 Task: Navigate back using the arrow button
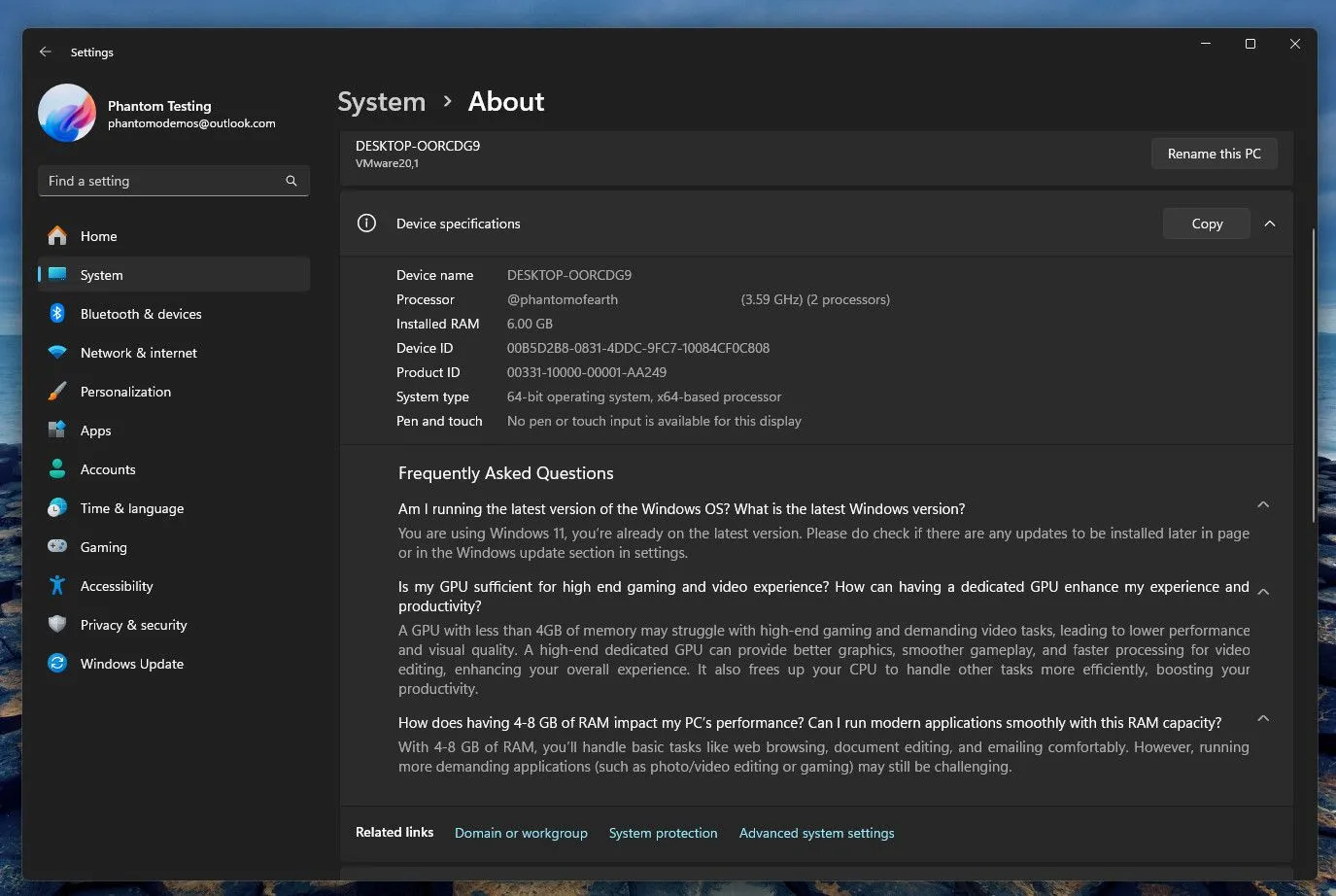(45, 52)
